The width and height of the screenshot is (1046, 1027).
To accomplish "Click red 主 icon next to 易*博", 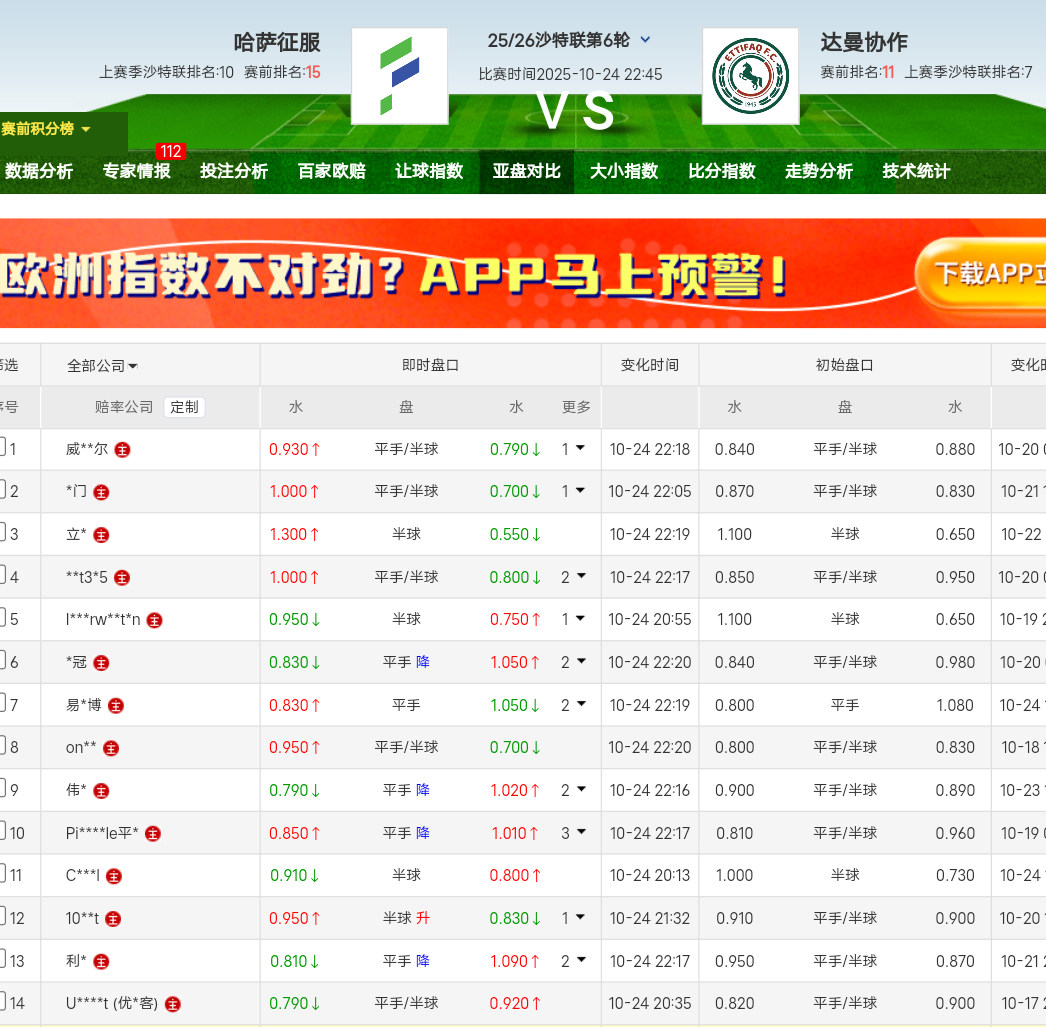I will point(116,706).
